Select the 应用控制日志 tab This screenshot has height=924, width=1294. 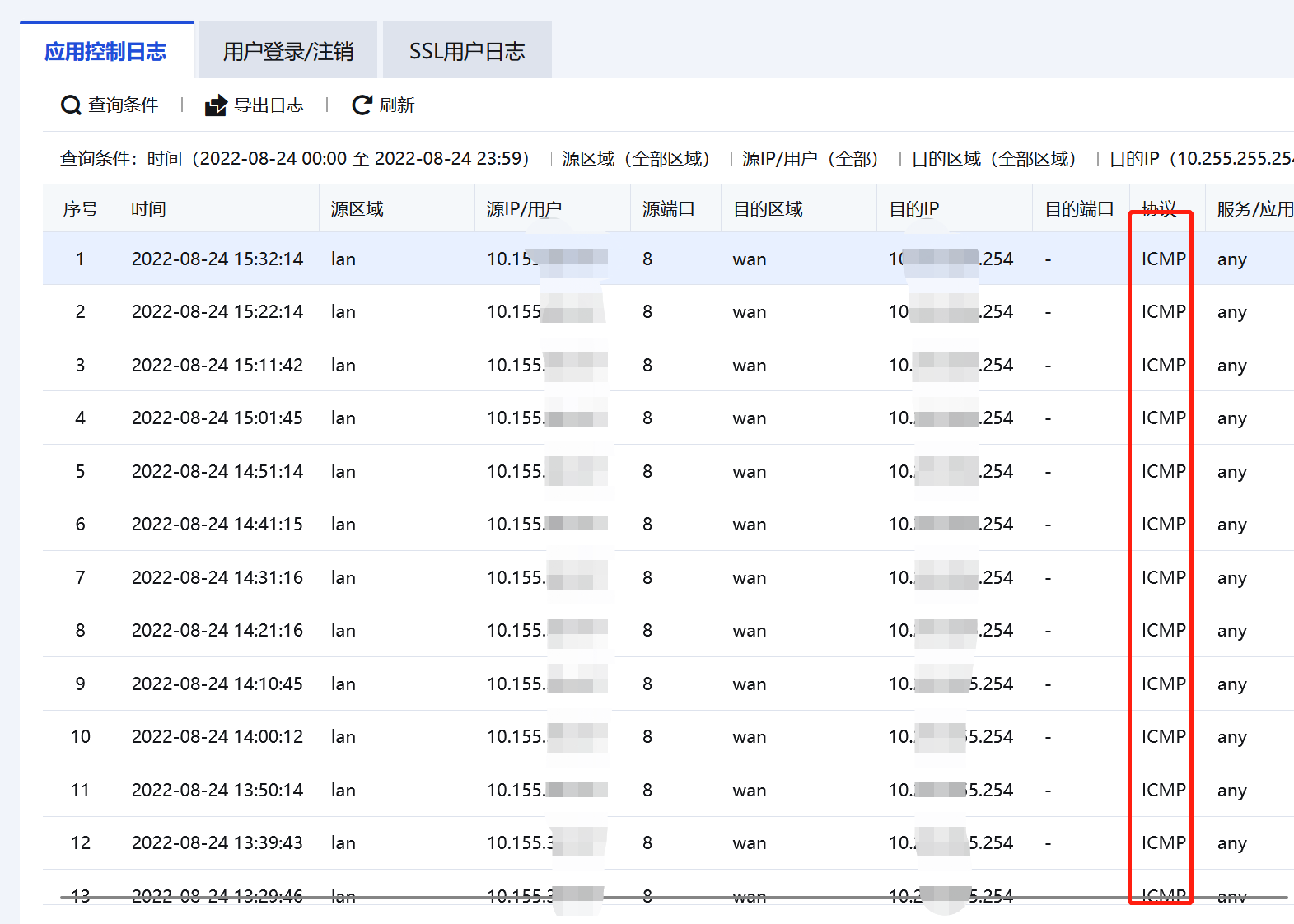[105, 51]
